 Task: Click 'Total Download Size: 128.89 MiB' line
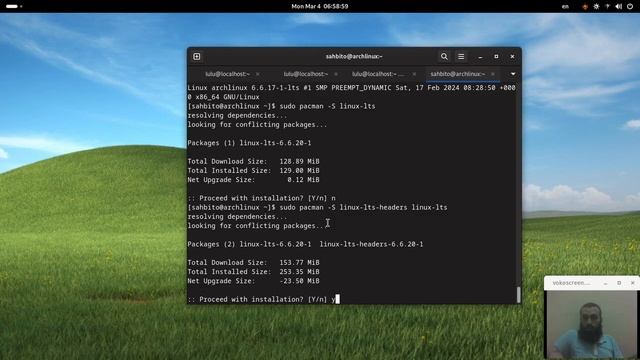tap(253, 161)
